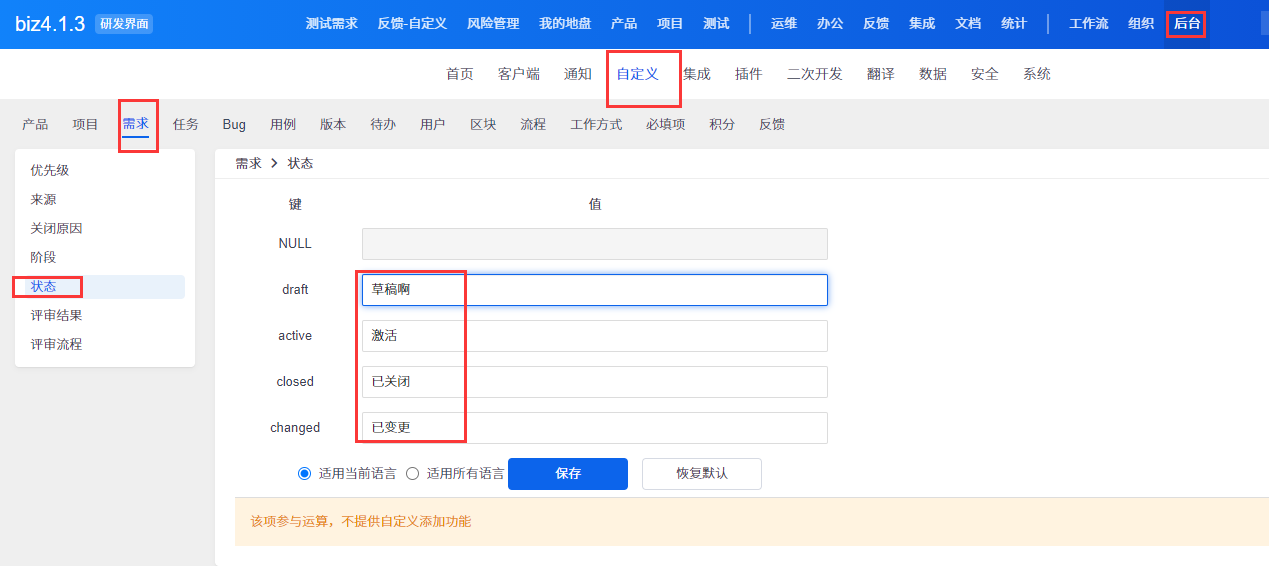The image size is (1269, 566).
Task: Open 优先级 in the sidebar list
Action: pyautogui.click(x=50, y=171)
